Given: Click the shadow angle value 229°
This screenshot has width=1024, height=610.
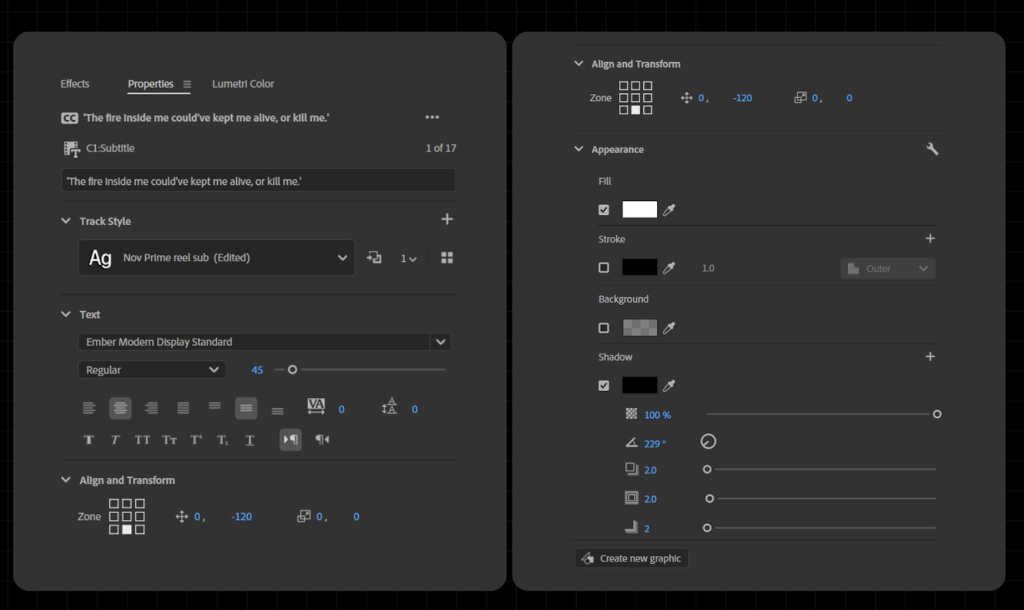Looking at the screenshot, I should pyautogui.click(x=654, y=443).
